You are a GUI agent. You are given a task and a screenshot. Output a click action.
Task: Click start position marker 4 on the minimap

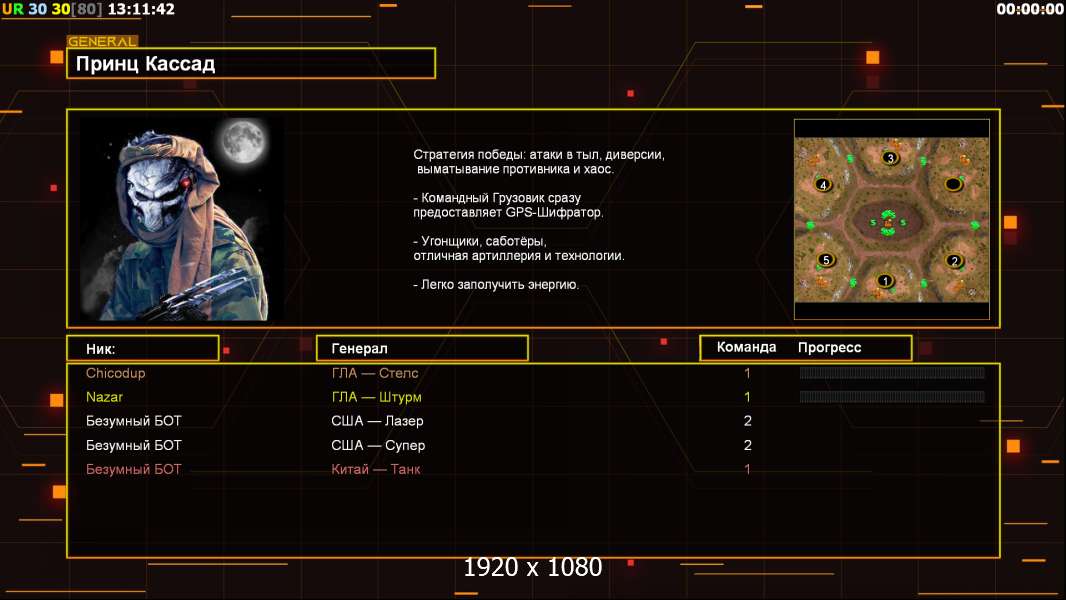coord(823,184)
